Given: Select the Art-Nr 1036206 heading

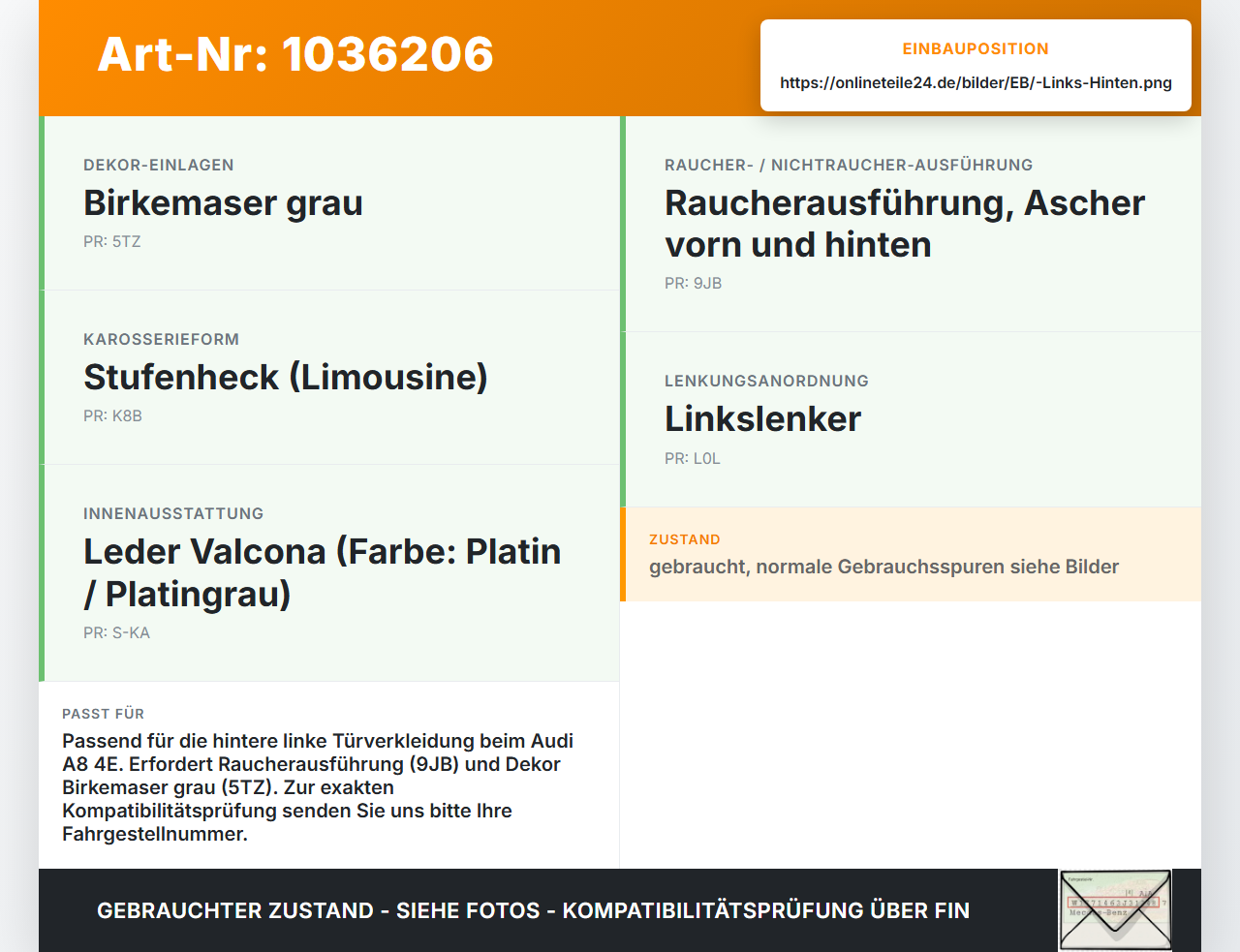Looking at the screenshot, I should tap(295, 54).
